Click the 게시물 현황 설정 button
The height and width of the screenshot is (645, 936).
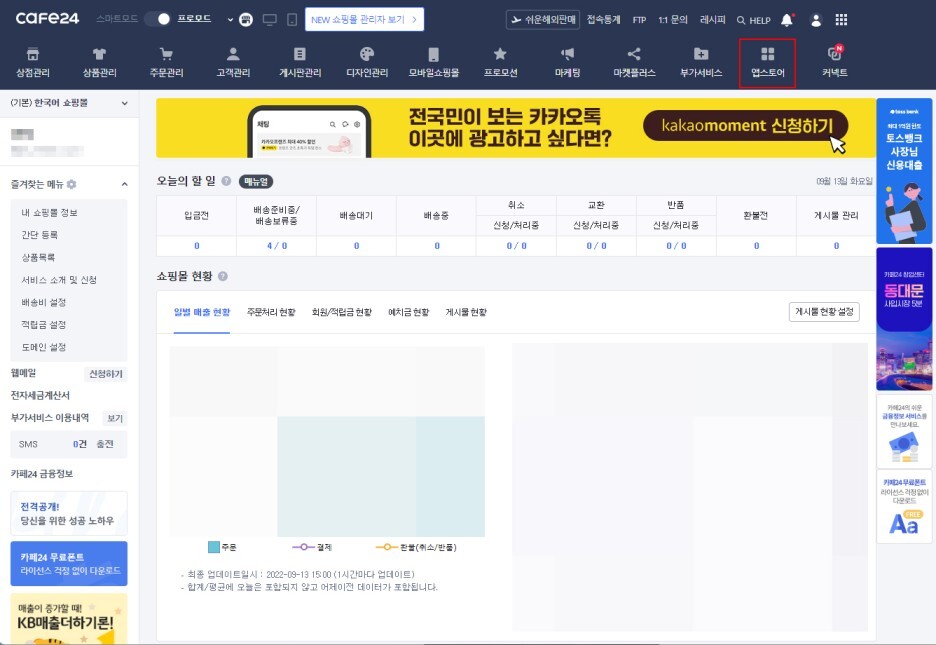[x=824, y=311]
